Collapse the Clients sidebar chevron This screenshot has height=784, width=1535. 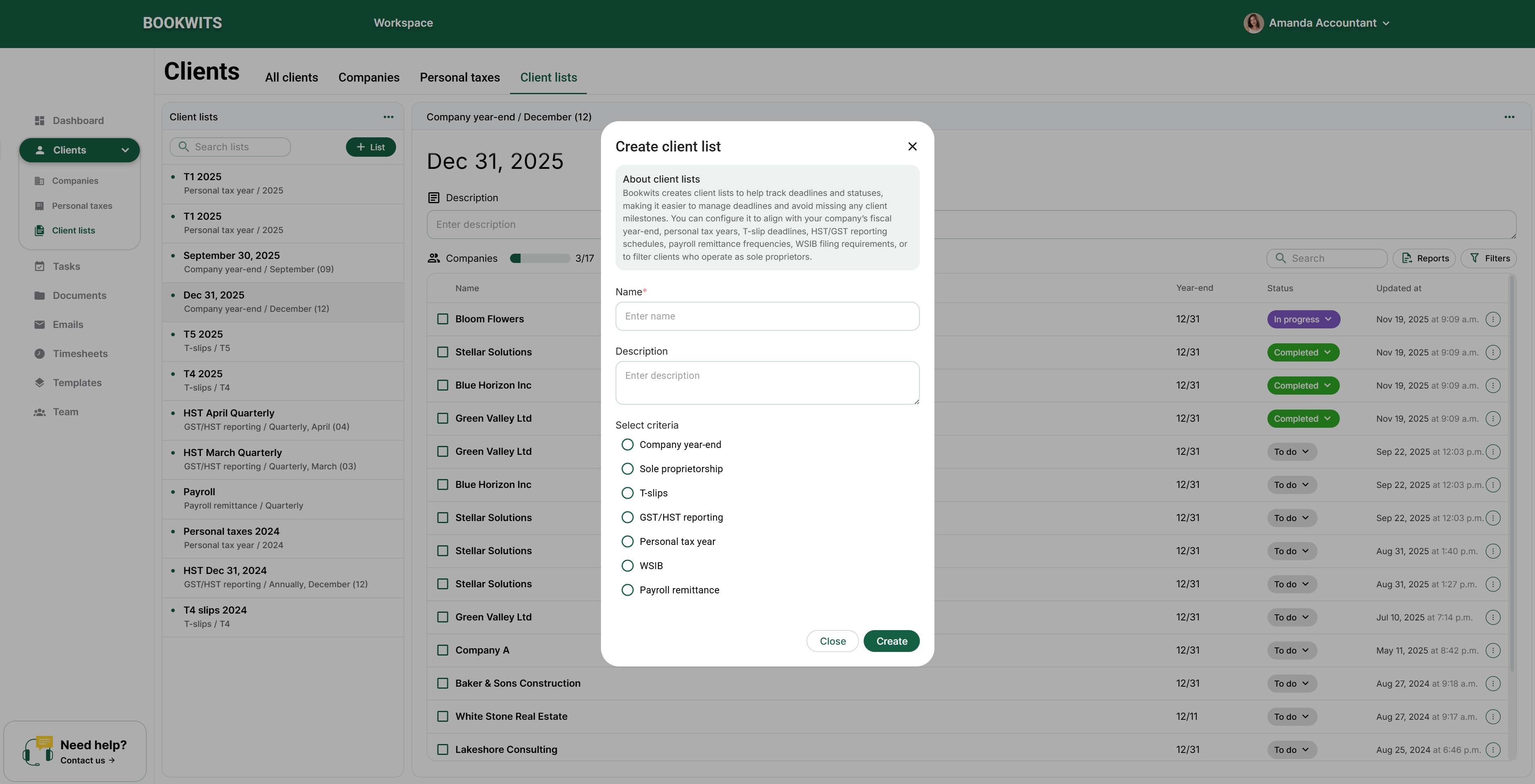(125, 150)
